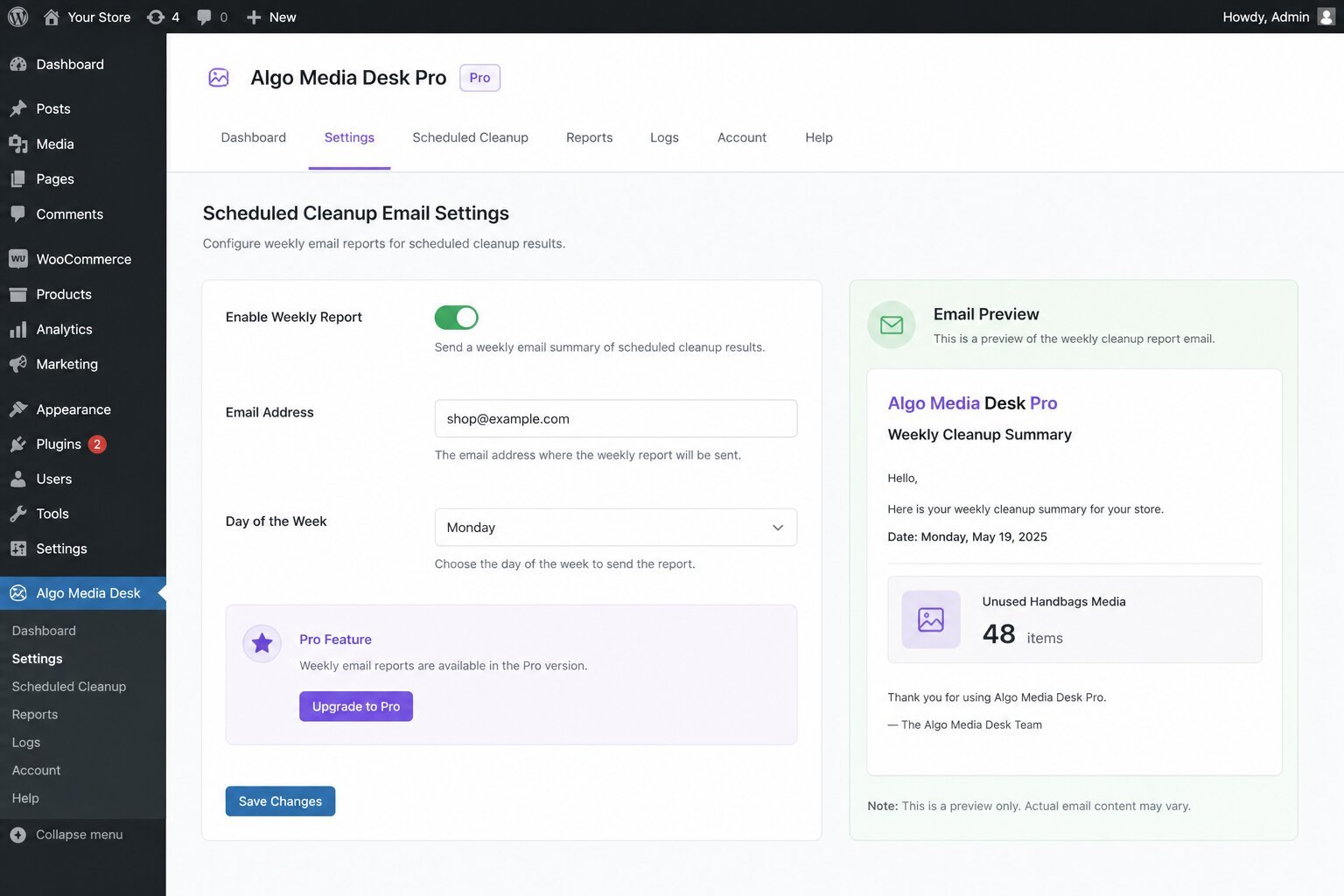
Task: Click the Tools wrench icon
Action: tap(18, 514)
